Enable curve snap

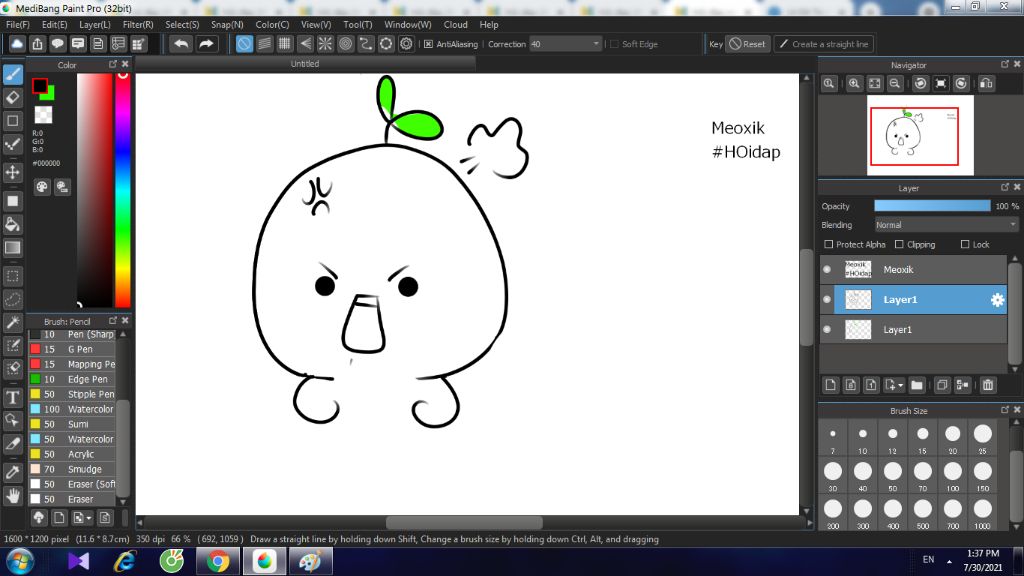(x=366, y=44)
